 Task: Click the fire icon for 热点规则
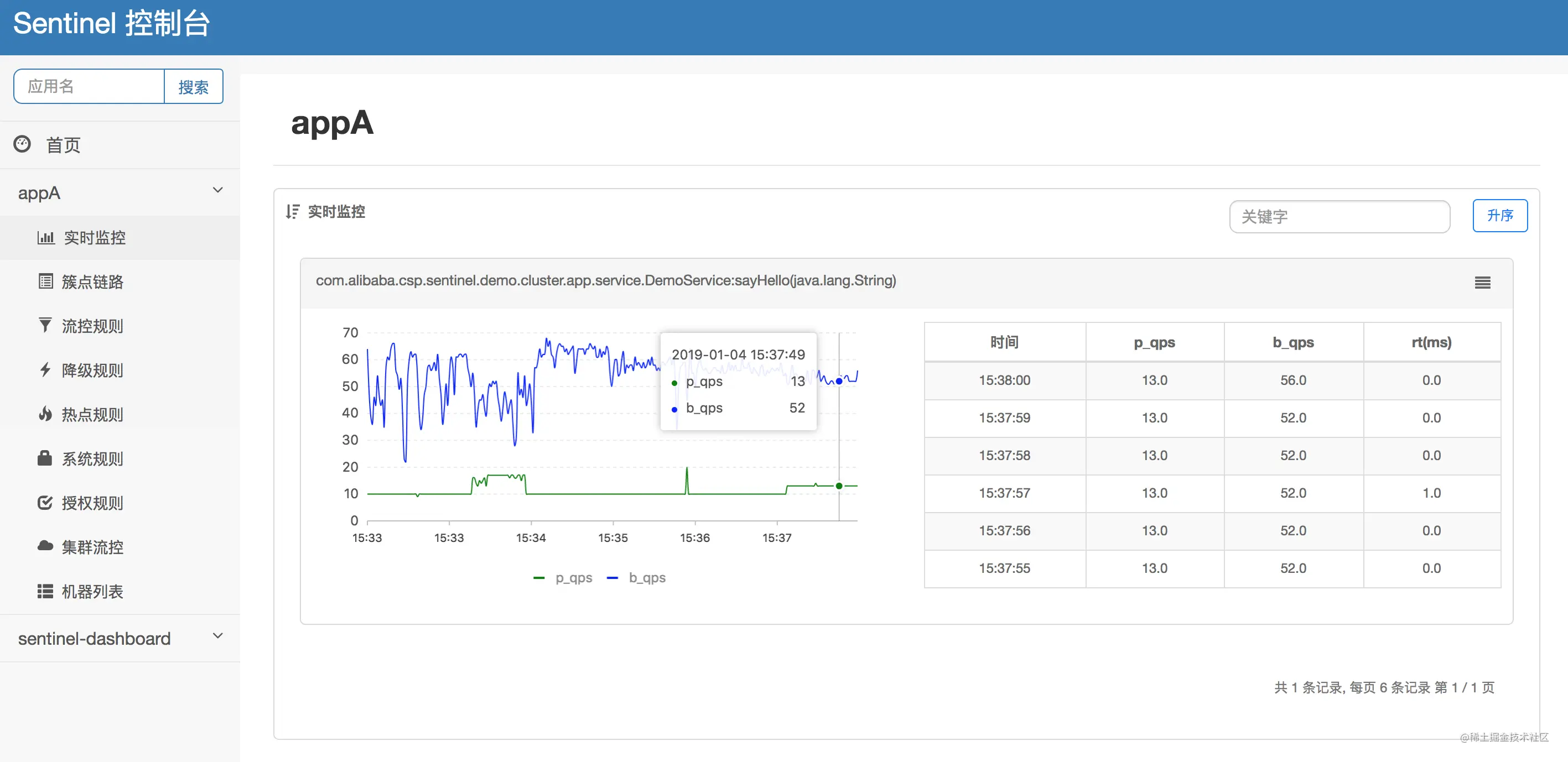point(45,414)
